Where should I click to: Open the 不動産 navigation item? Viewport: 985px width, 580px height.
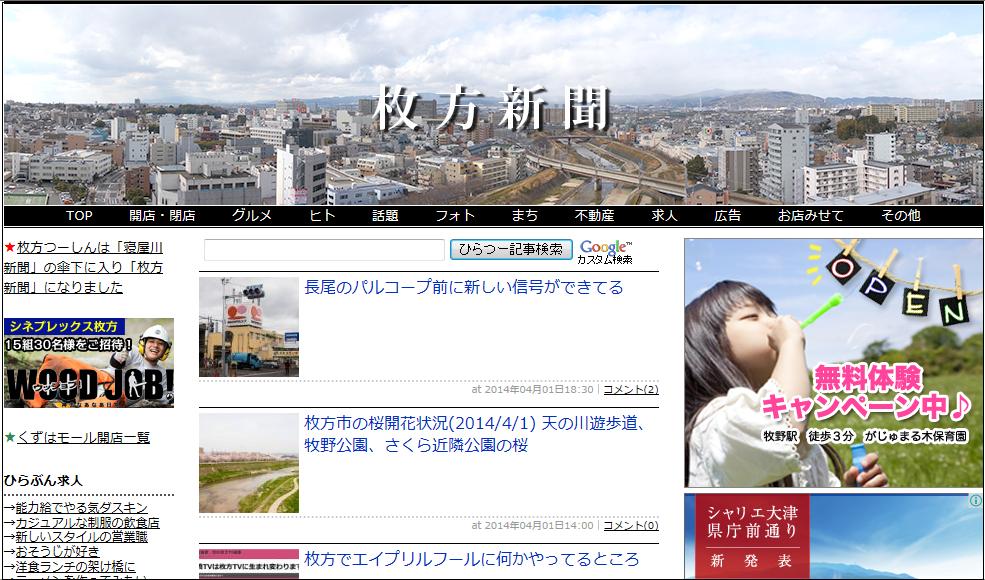pyautogui.click(x=594, y=216)
